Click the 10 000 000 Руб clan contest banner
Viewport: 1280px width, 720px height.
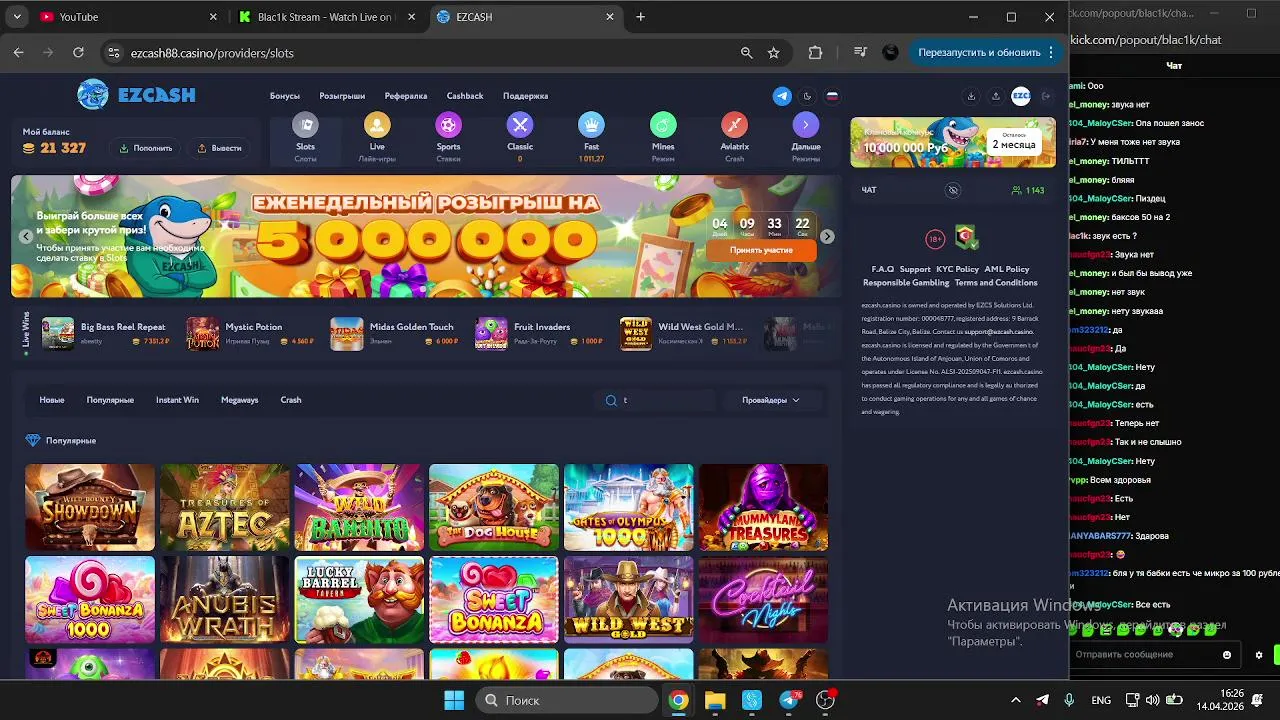pos(953,142)
